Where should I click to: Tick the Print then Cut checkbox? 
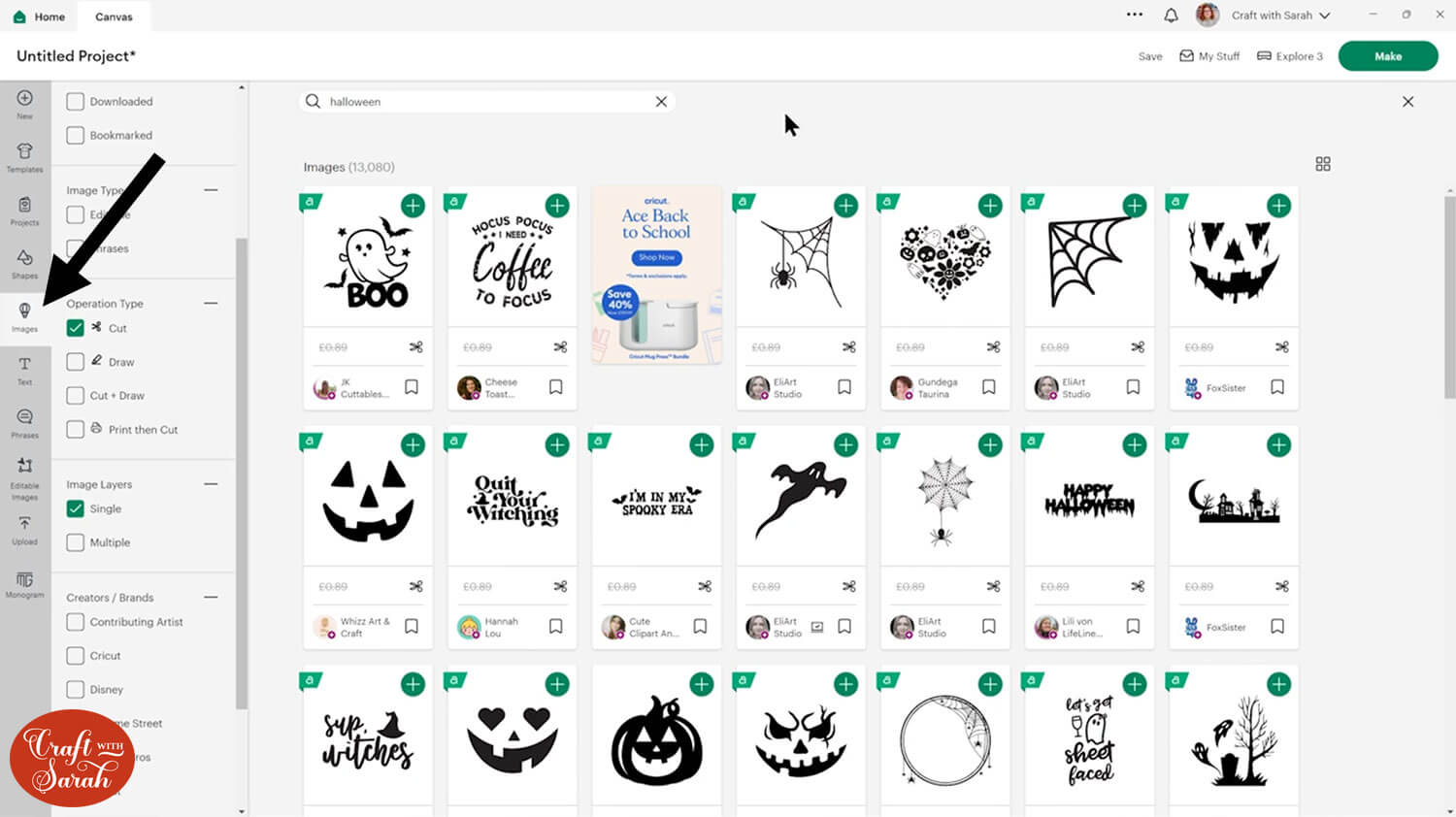75,430
